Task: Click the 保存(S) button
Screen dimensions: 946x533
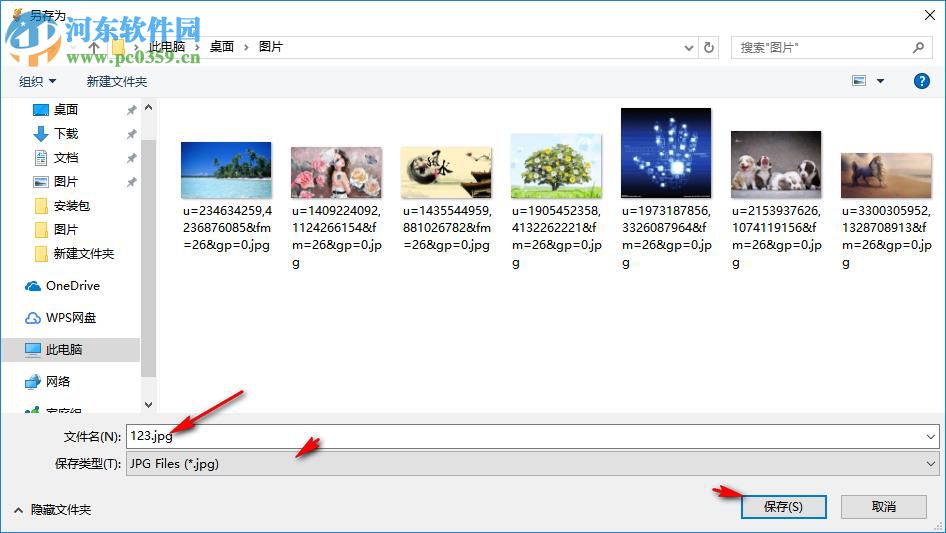Action: pyautogui.click(x=783, y=506)
